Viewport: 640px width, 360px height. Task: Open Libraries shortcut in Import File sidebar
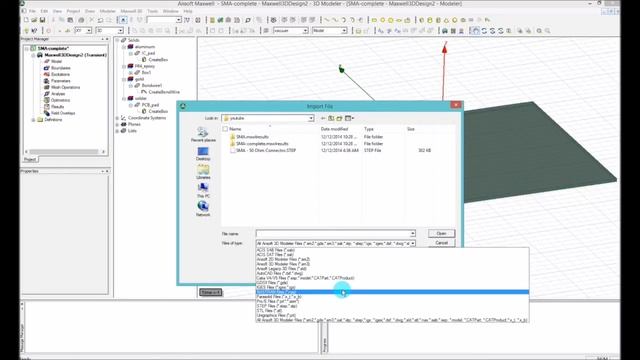[x=203, y=172]
